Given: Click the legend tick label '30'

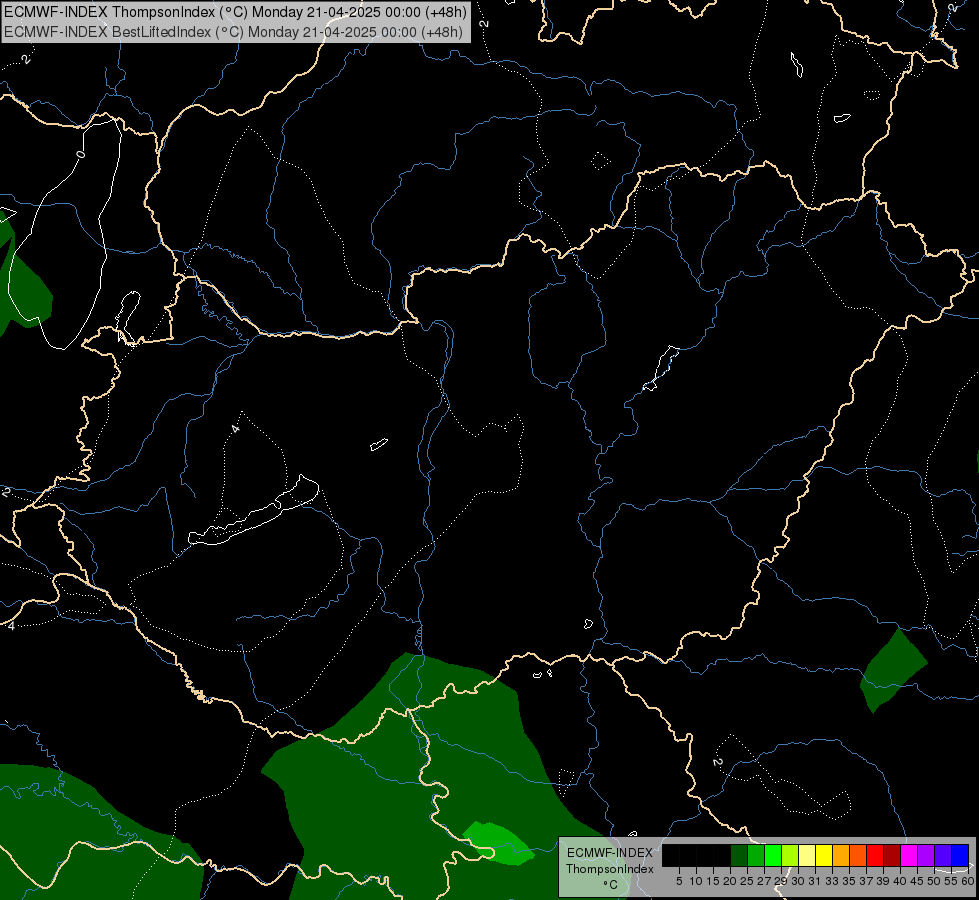Looking at the screenshot, I should click(798, 881).
